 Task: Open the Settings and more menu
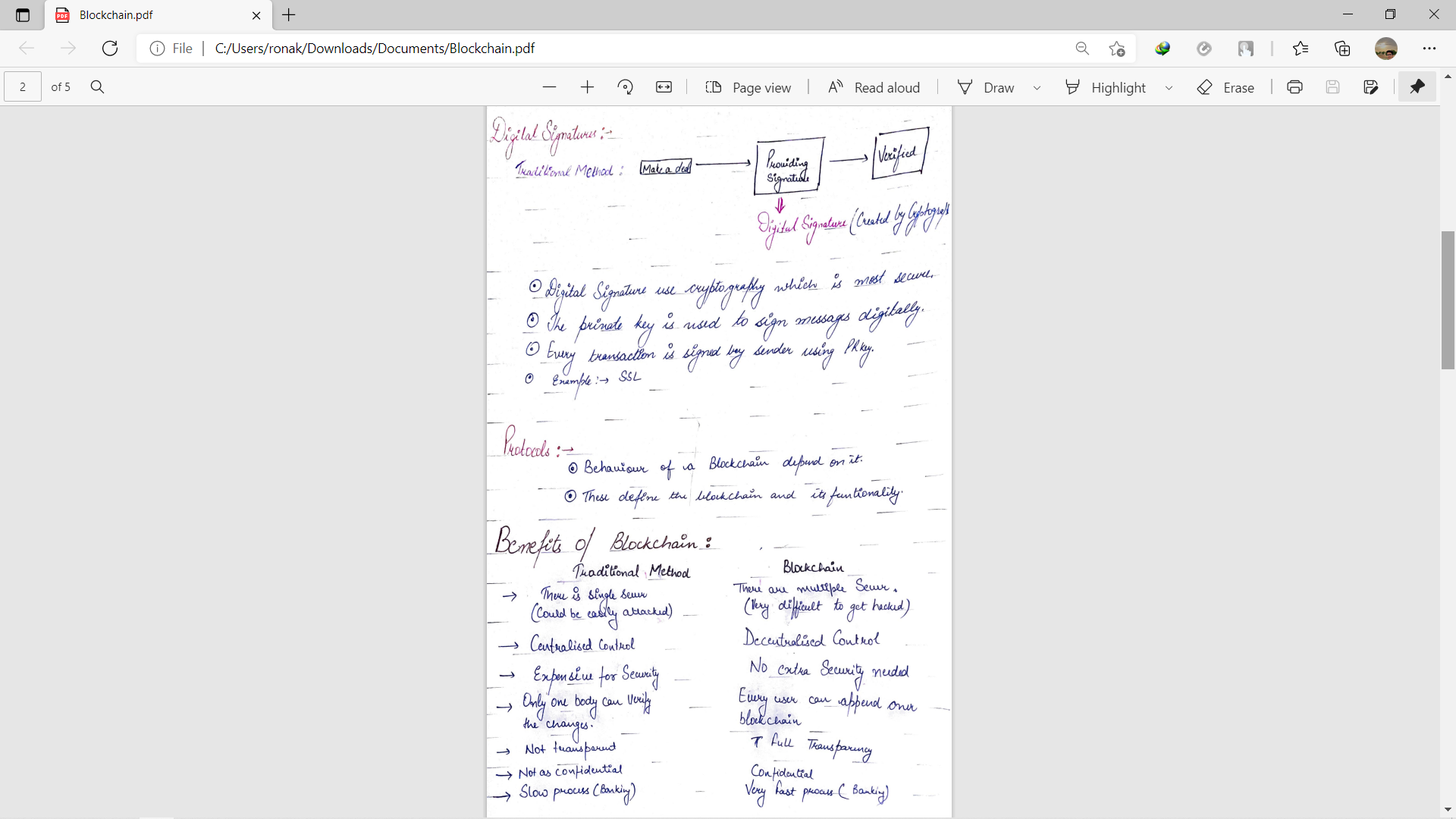point(1429,49)
